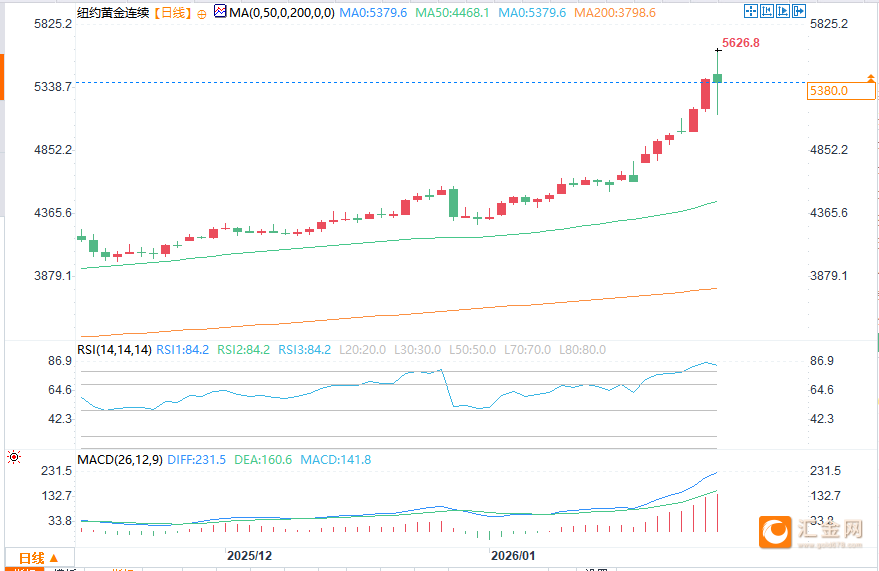Viewport: 879px width, 571px height.
Task: Click the L30:30.0 level label
Action: pos(418,350)
